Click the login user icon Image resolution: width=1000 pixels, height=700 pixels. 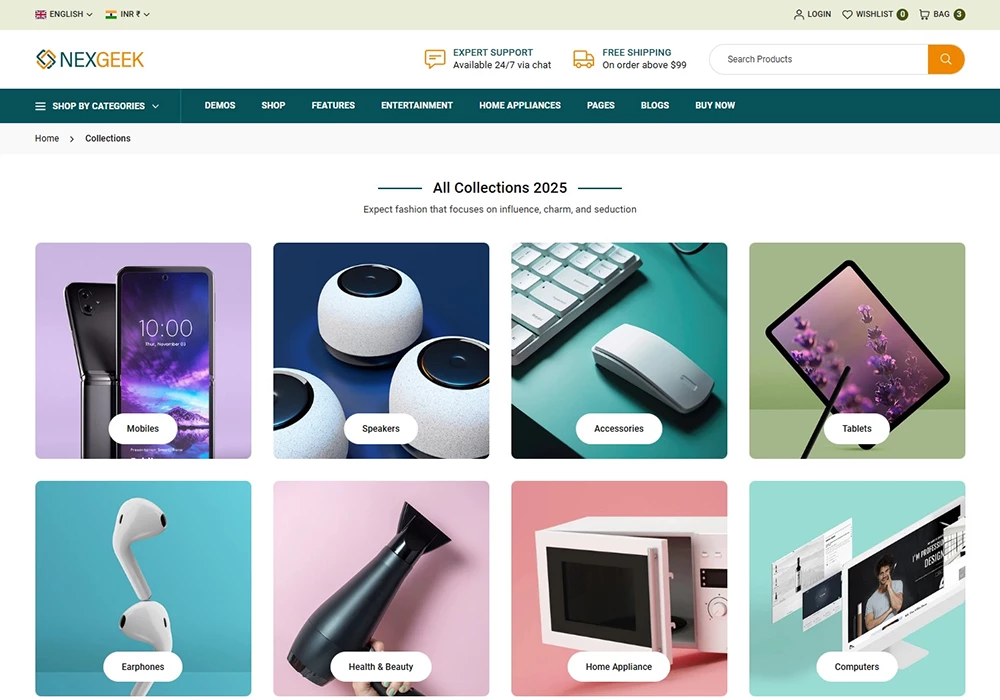click(x=798, y=14)
